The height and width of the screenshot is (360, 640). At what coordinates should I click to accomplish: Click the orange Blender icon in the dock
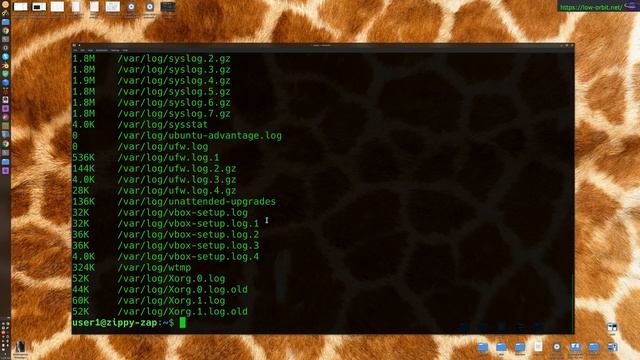(x=5, y=65)
